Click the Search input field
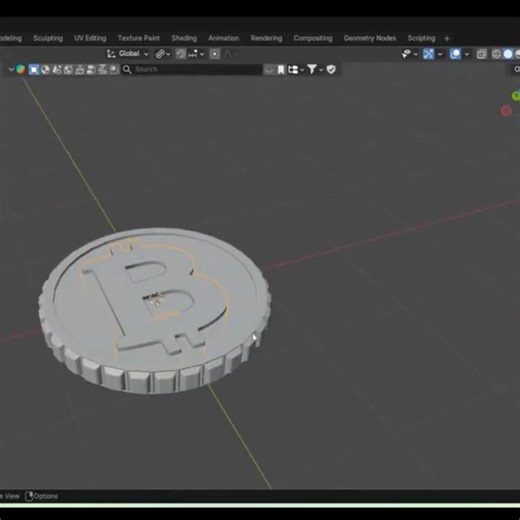Screen dimensions: 520x520 (x=192, y=69)
